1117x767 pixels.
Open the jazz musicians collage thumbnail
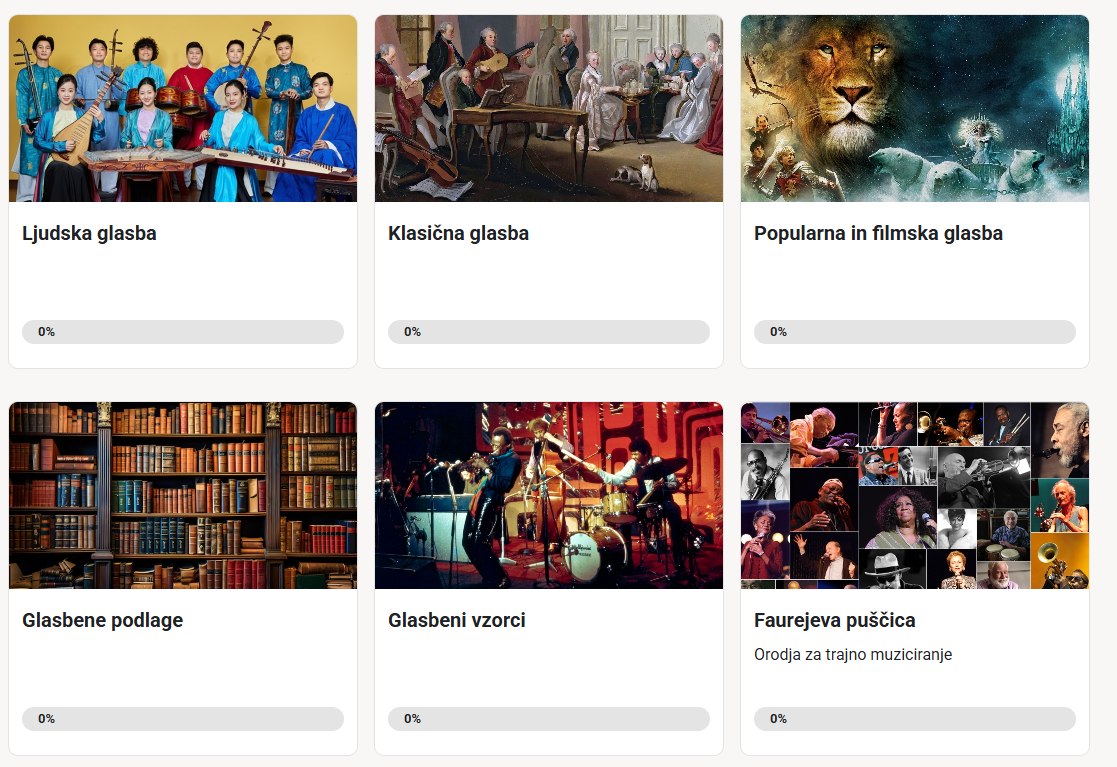[x=914, y=495]
